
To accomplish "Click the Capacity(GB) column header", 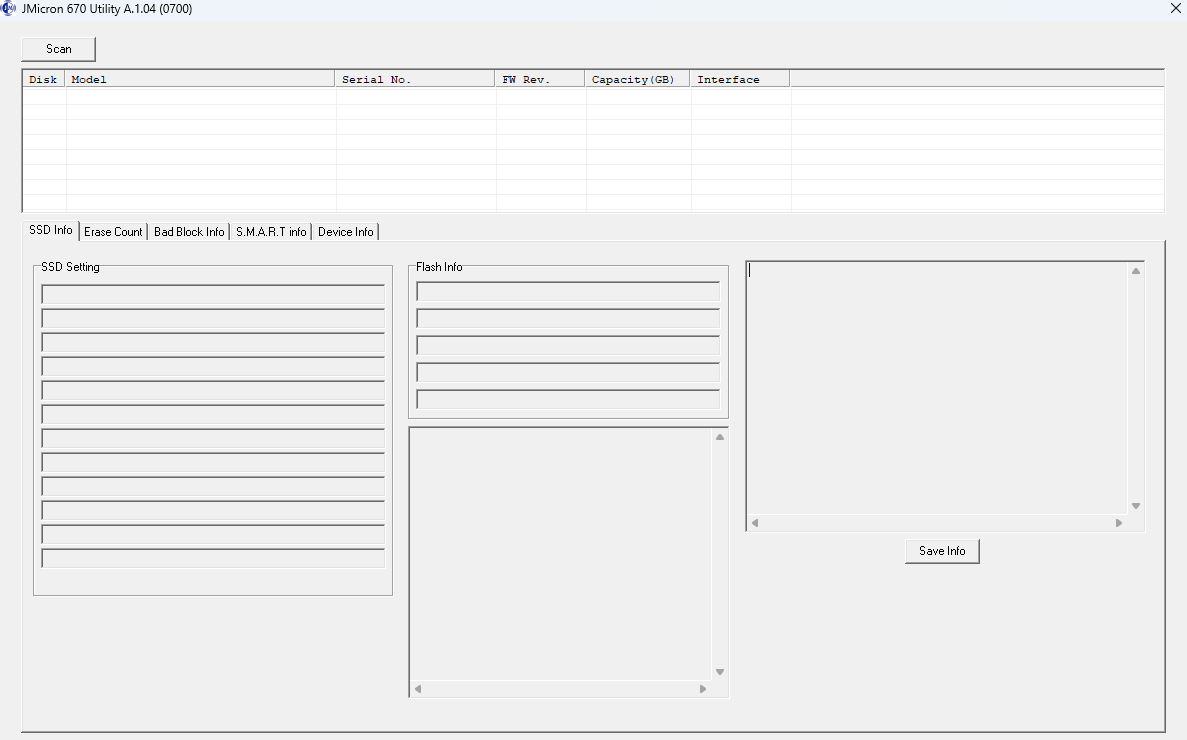I will coord(637,79).
